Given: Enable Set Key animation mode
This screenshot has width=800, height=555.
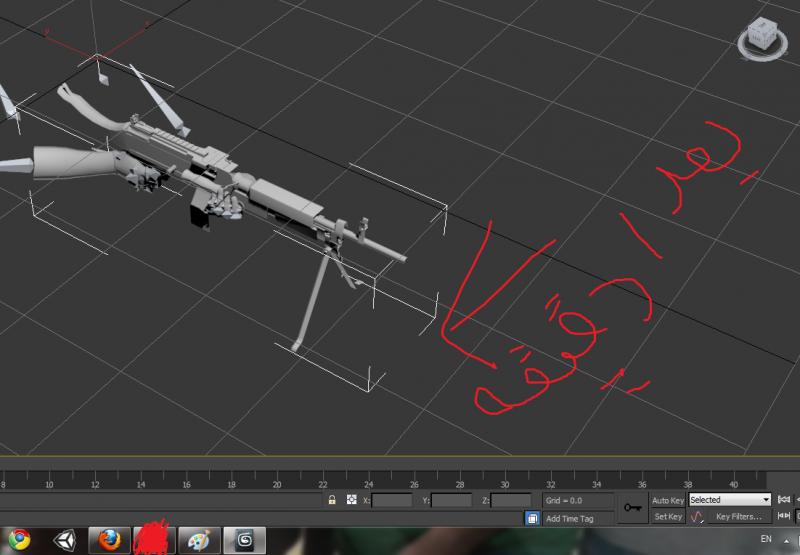Looking at the screenshot, I should pos(668,517).
